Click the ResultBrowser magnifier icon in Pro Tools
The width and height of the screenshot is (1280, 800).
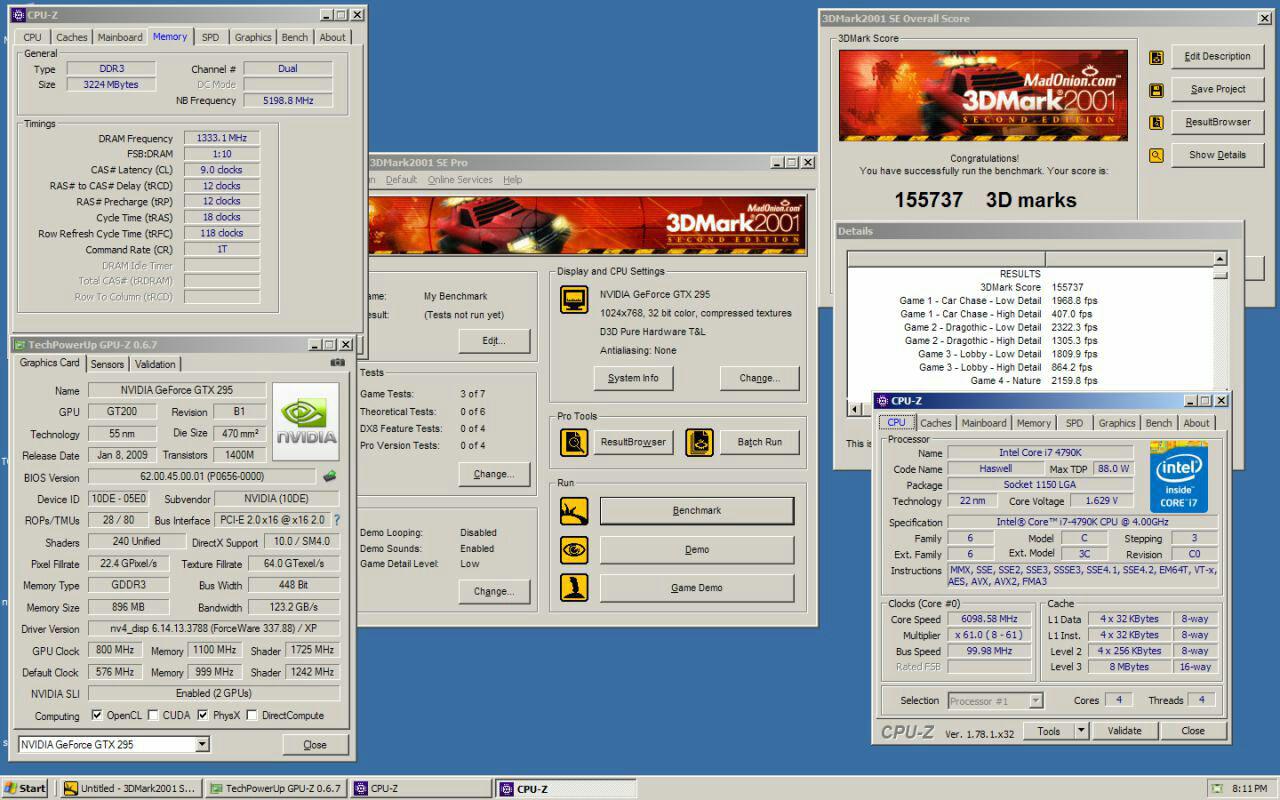(574, 442)
